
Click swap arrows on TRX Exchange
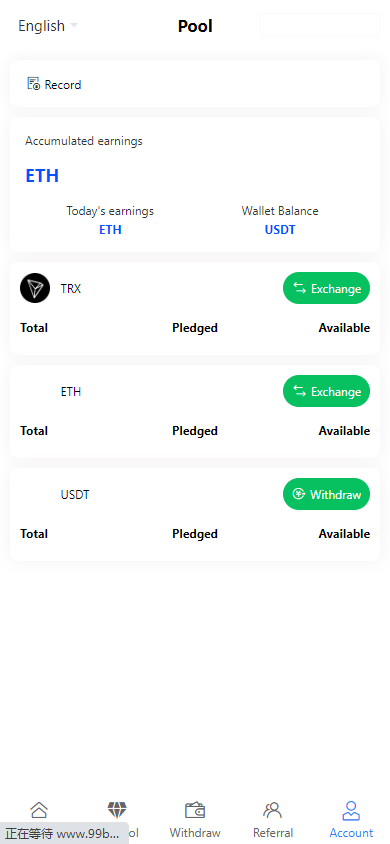[x=300, y=289]
